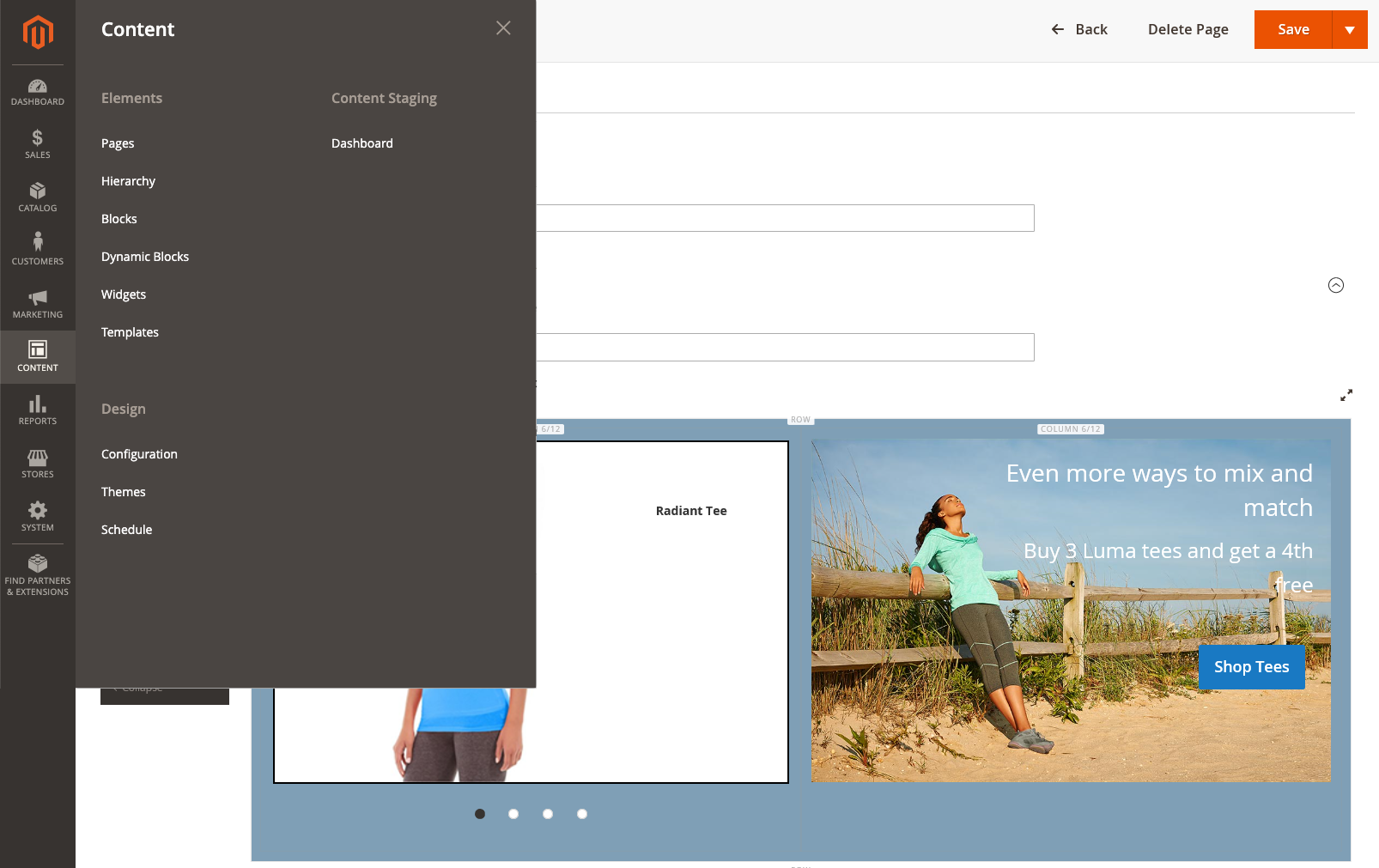The height and width of the screenshot is (868, 1379).
Task: Select the beach banner image
Action: point(1071,610)
